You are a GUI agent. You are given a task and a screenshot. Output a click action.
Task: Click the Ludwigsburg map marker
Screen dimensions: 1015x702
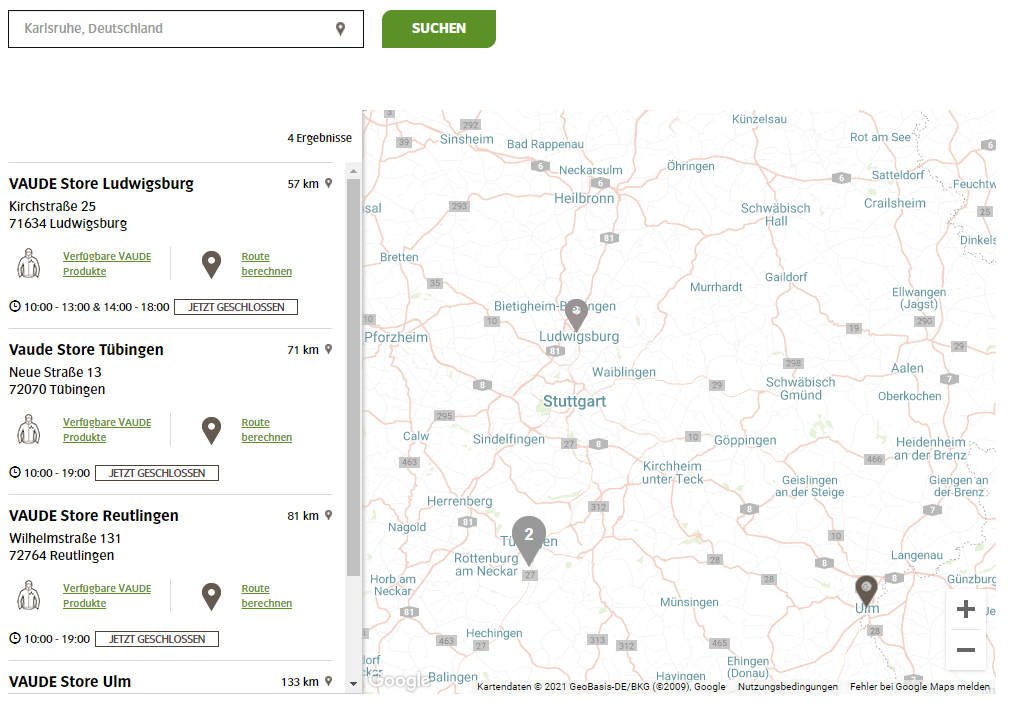coord(576,315)
